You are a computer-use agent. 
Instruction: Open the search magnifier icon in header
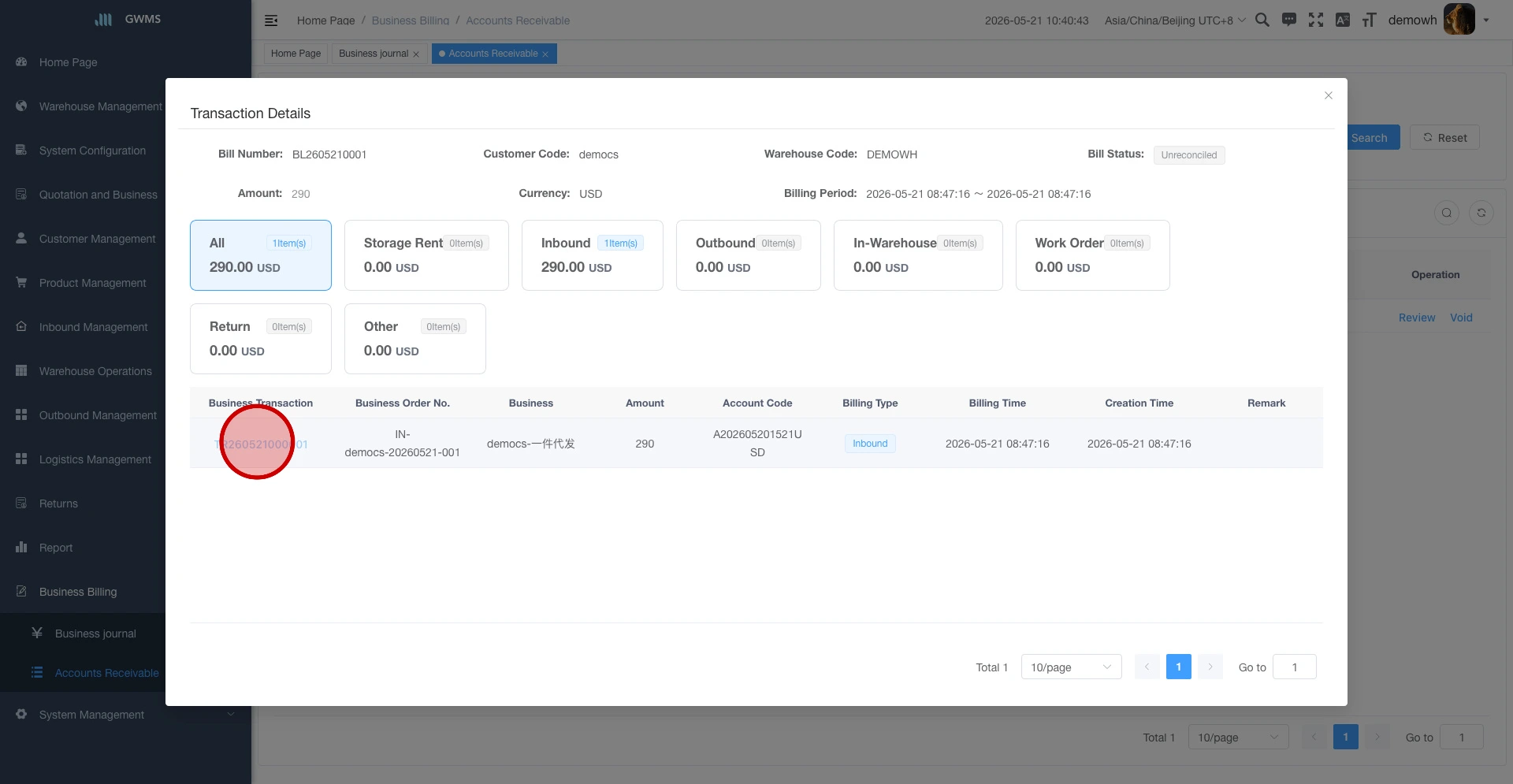pyautogui.click(x=1262, y=20)
